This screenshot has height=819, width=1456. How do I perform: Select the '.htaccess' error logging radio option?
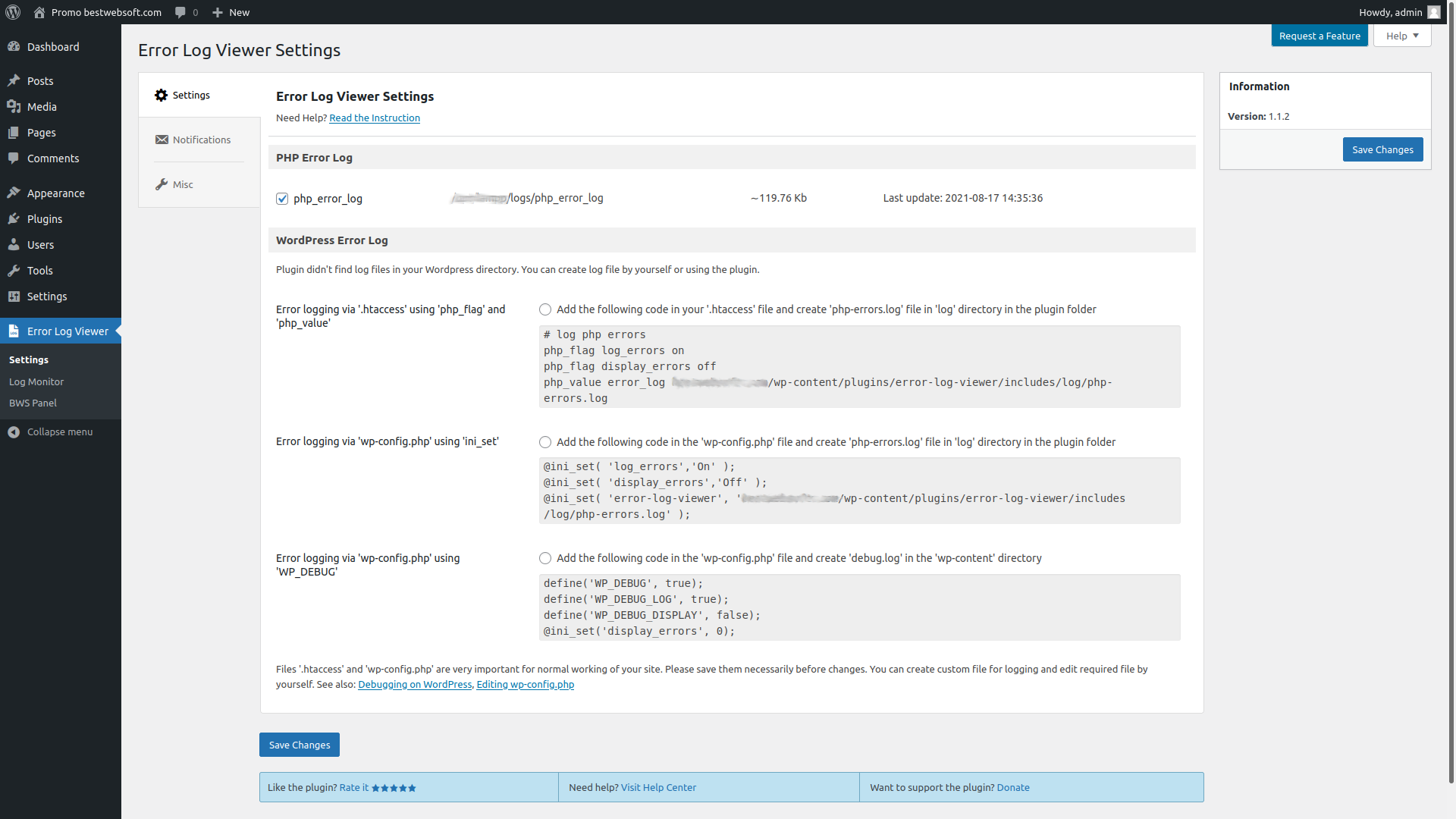click(x=545, y=309)
